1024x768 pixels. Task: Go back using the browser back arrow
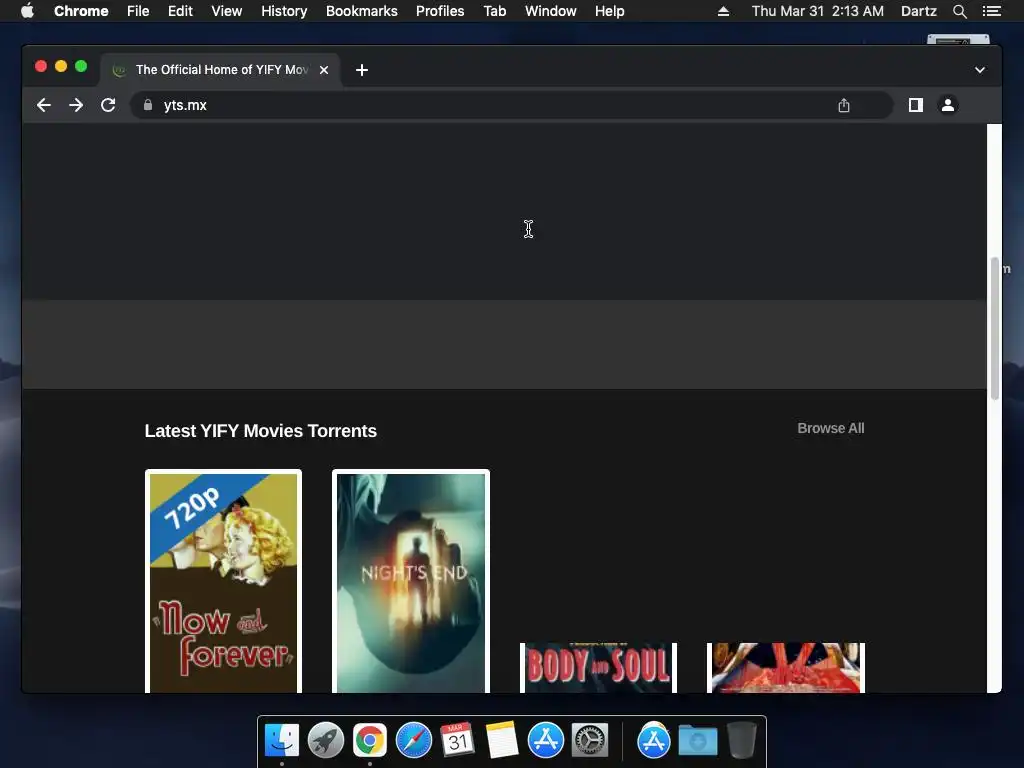click(x=44, y=105)
